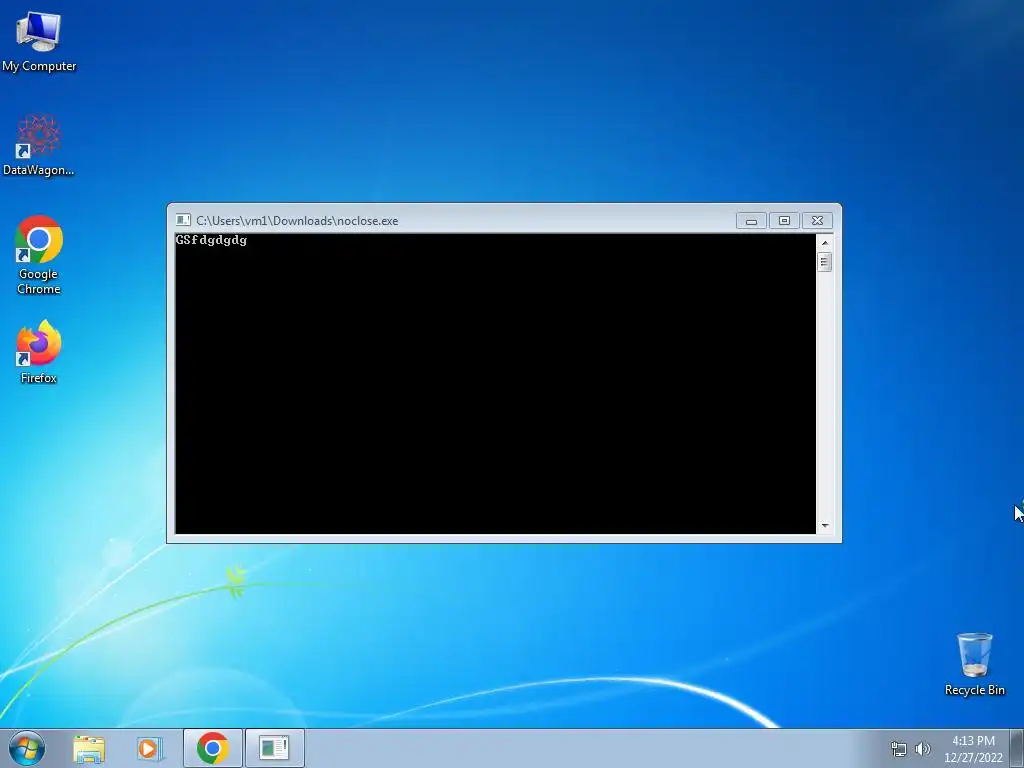Minimize the noclose.exe console window

tap(751, 221)
